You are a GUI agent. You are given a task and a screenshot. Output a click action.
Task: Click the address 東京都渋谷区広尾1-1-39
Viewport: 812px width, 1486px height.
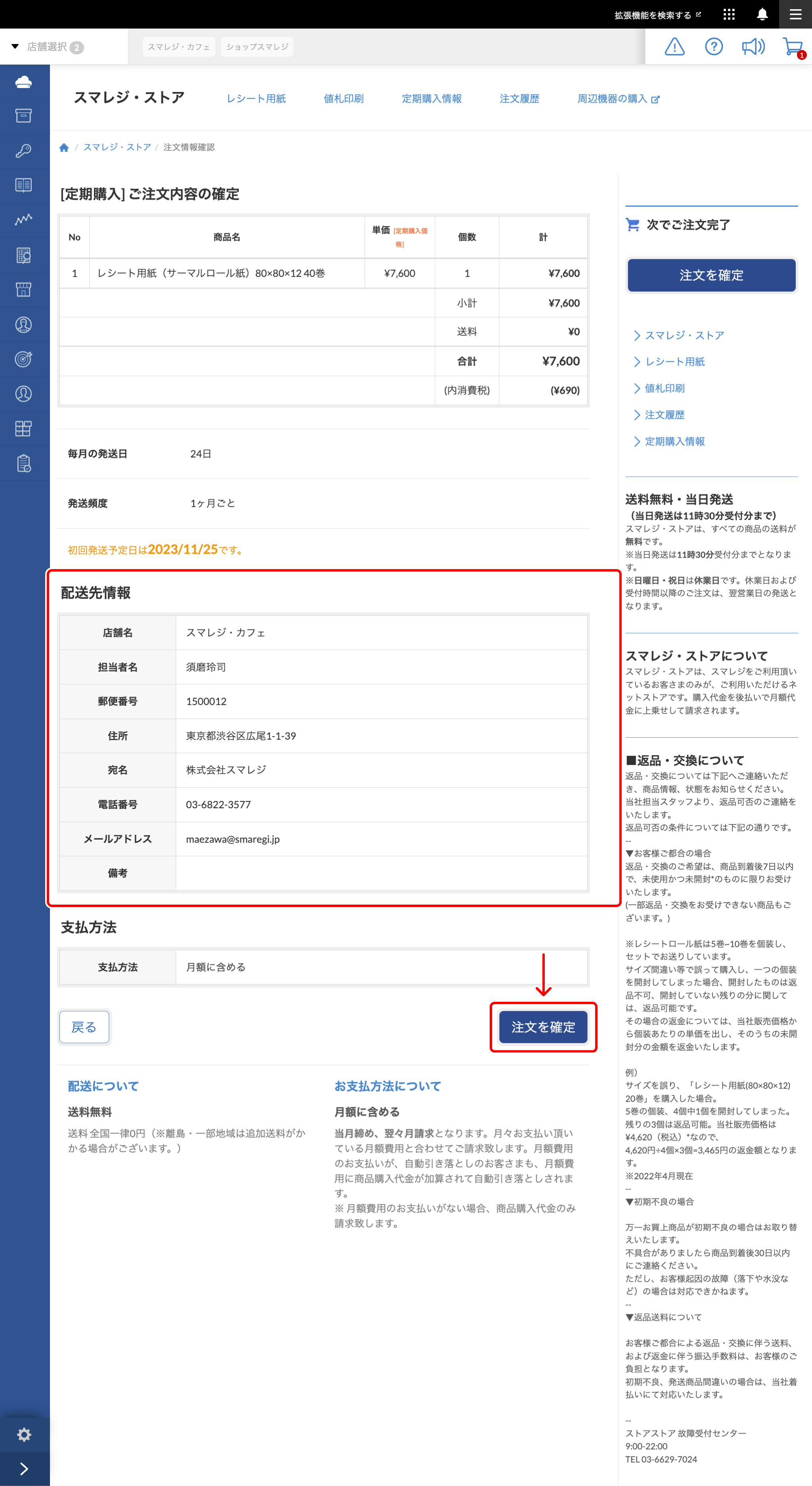[241, 736]
